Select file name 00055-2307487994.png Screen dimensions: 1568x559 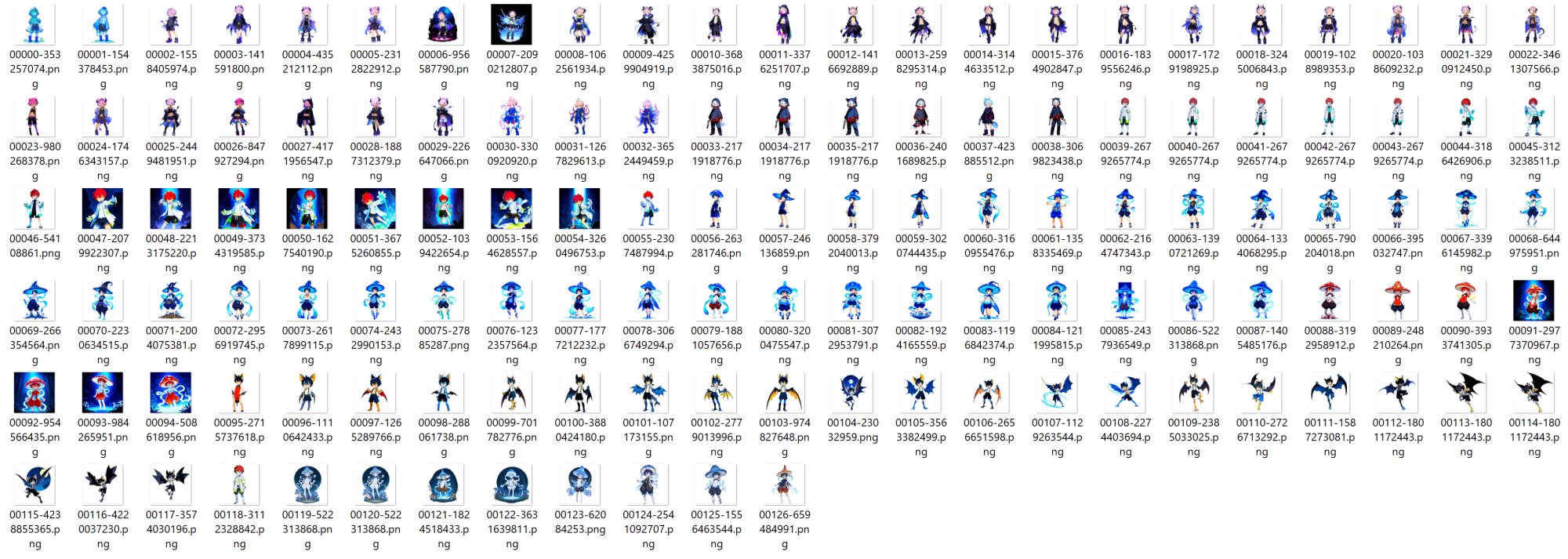click(x=648, y=253)
